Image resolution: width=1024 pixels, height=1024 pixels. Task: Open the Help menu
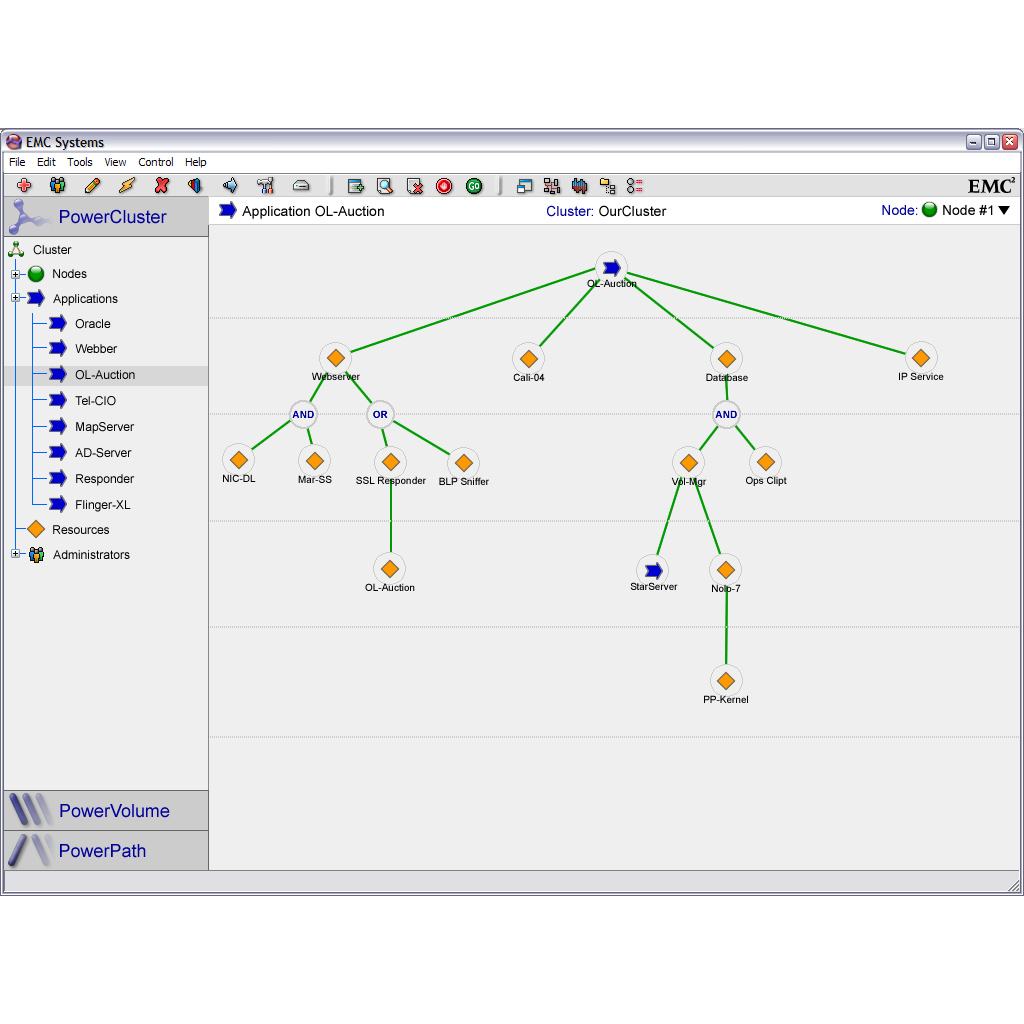point(196,162)
